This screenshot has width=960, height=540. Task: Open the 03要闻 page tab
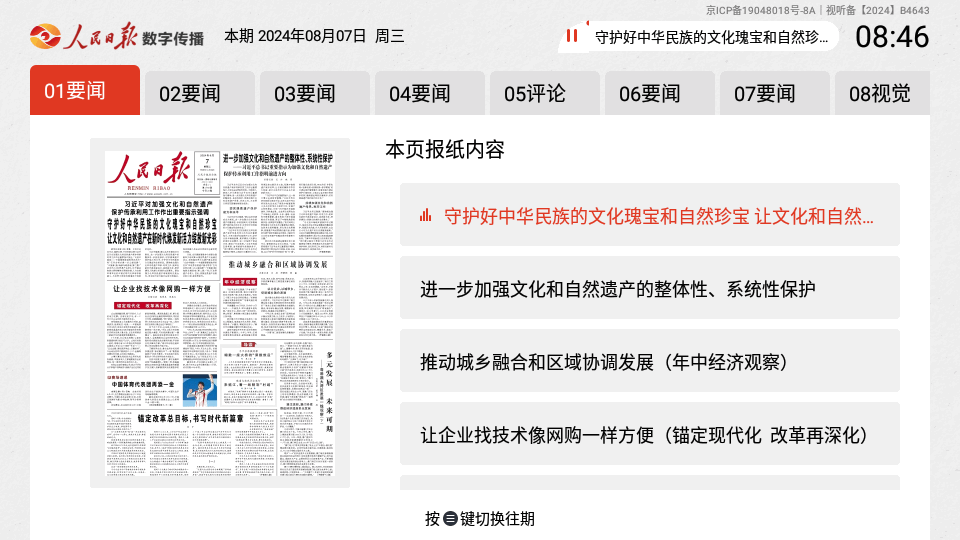[x=315, y=94]
